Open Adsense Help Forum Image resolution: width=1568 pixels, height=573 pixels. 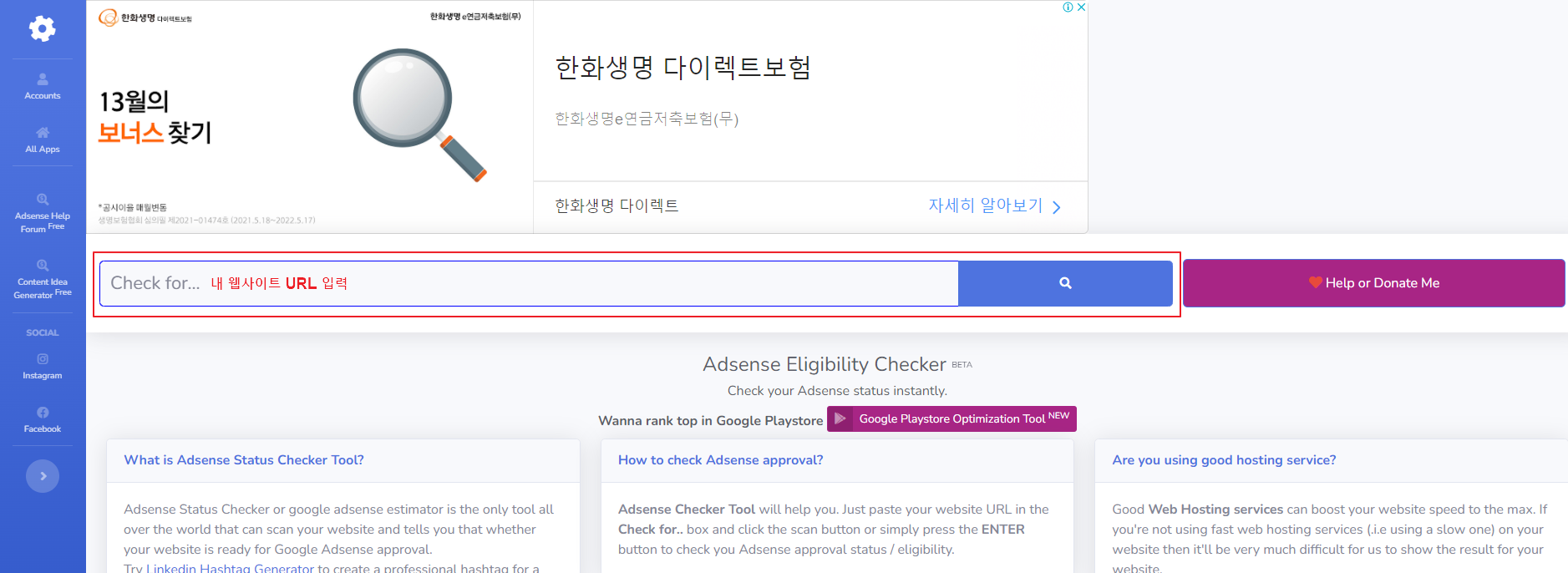tap(43, 213)
